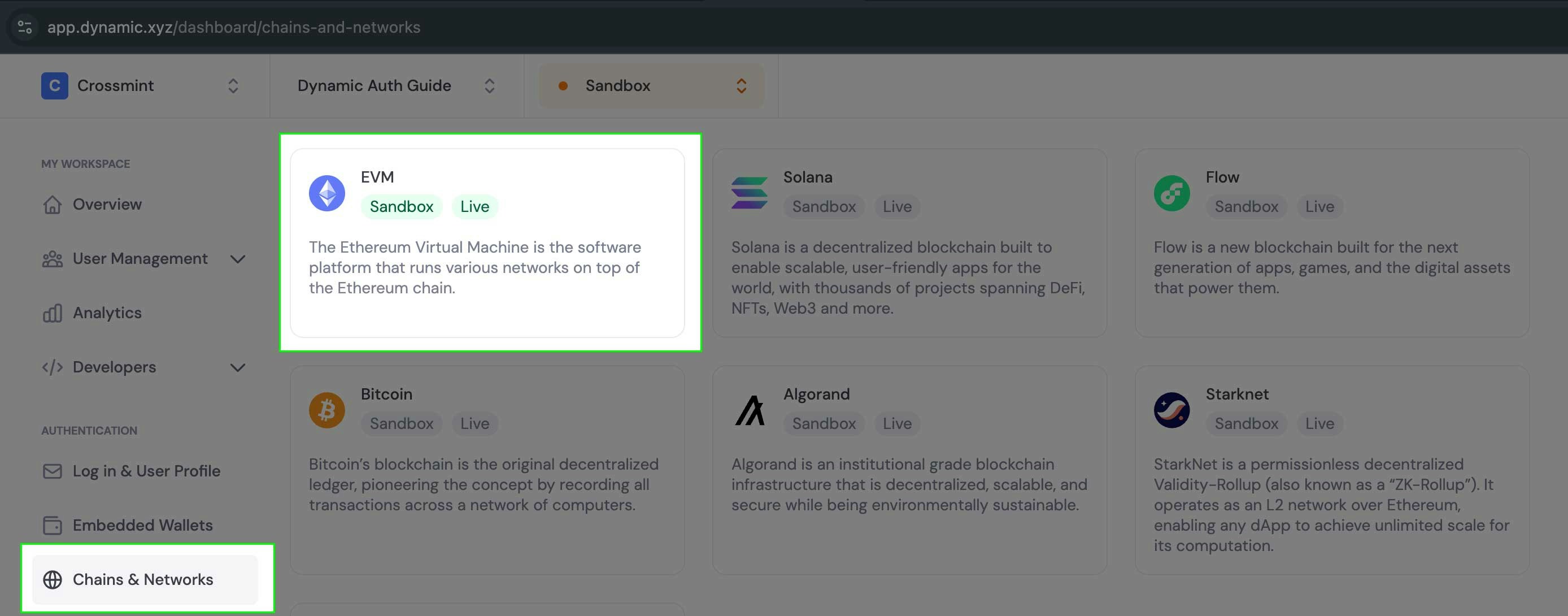Image resolution: width=1568 pixels, height=616 pixels.
Task: Click the Chains & Networks globe icon
Action: point(53,579)
